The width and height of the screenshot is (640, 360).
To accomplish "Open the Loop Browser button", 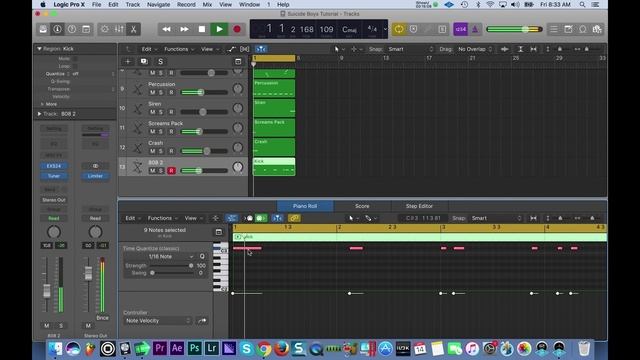I will [583, 29].
